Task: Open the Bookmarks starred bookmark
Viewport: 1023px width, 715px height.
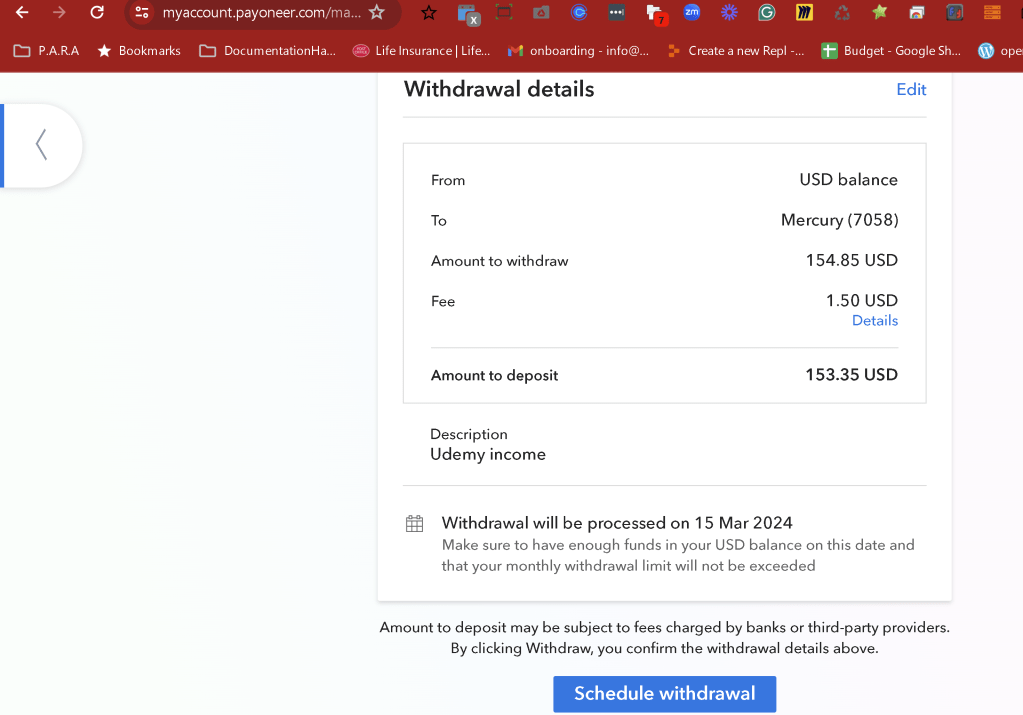Action: [139, 51]
